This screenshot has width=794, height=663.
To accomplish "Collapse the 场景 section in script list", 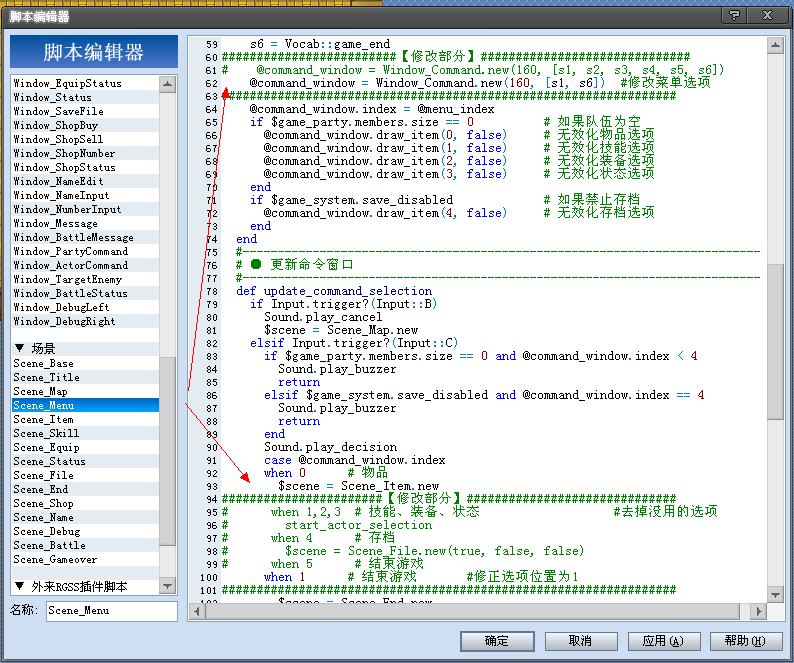I will 20,348.
